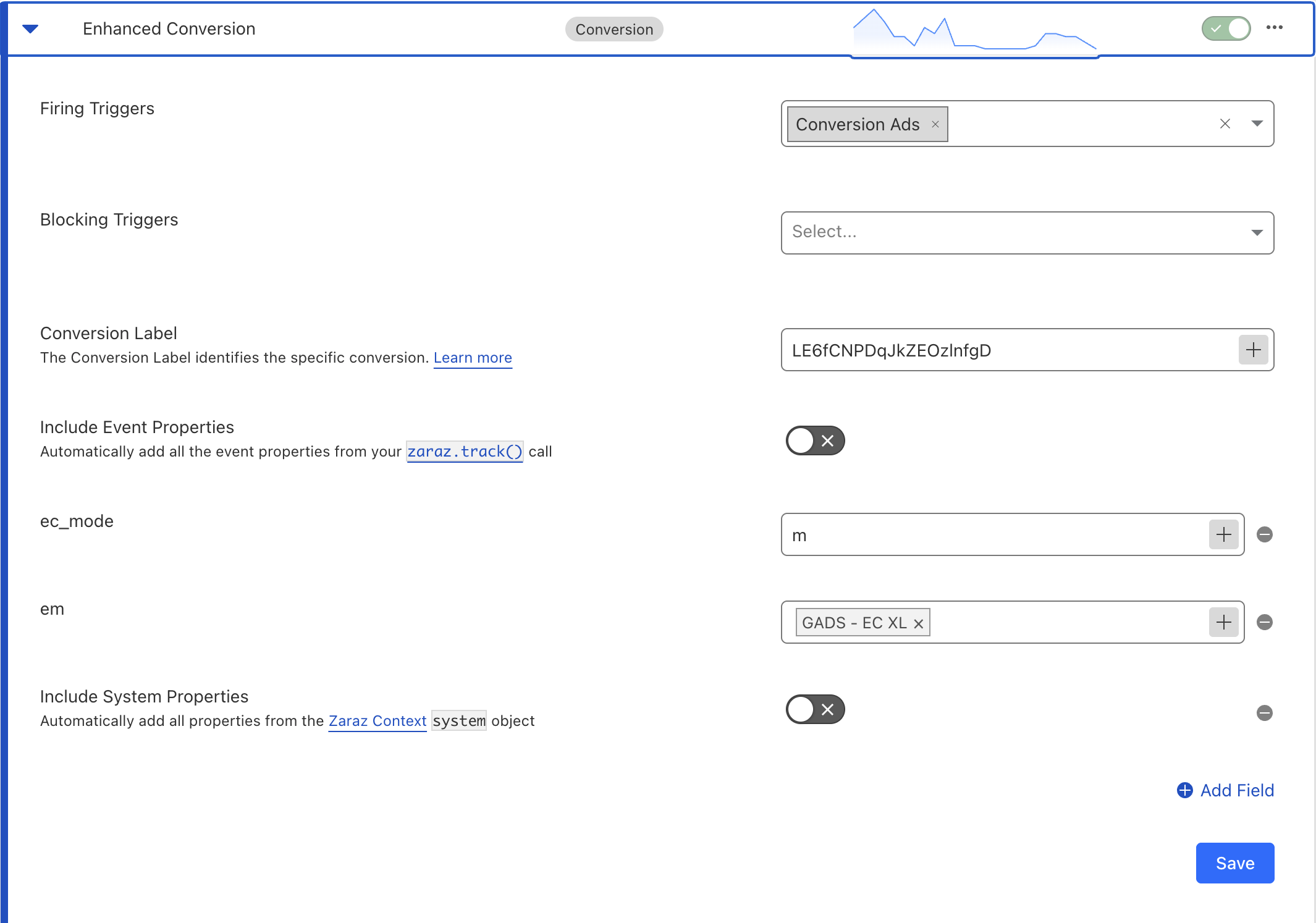
Task: Remove the em field with minus icon
Action: [1264, 623]
